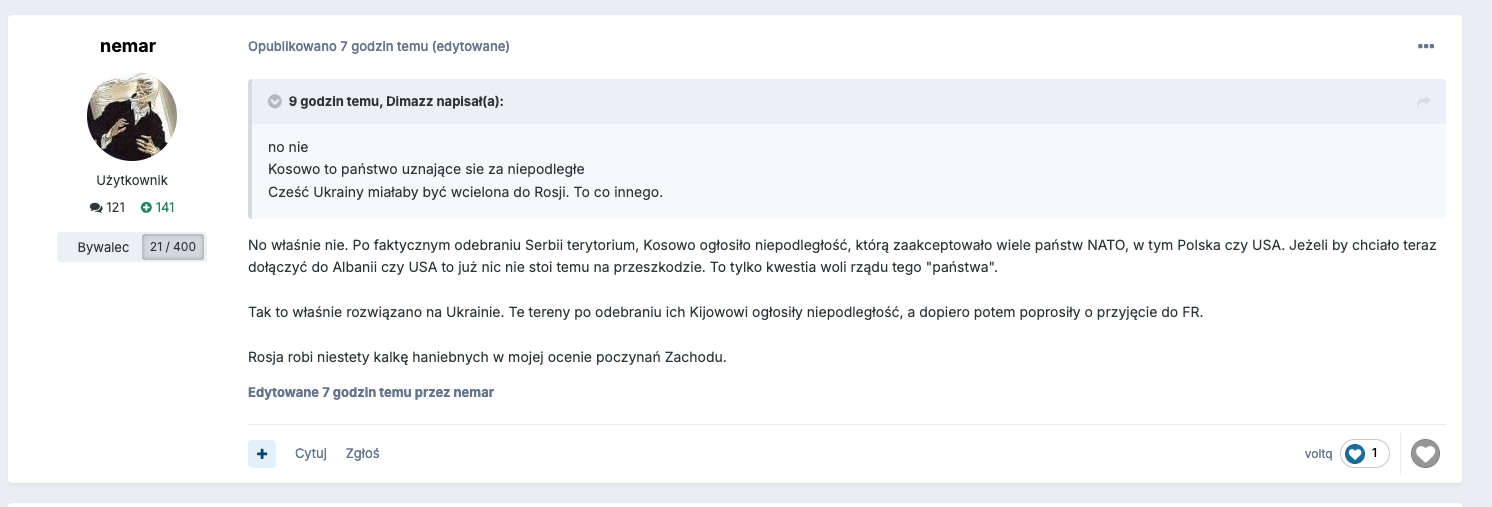Toggle multi-quote plus button
1492x507 pixels.
262,453
